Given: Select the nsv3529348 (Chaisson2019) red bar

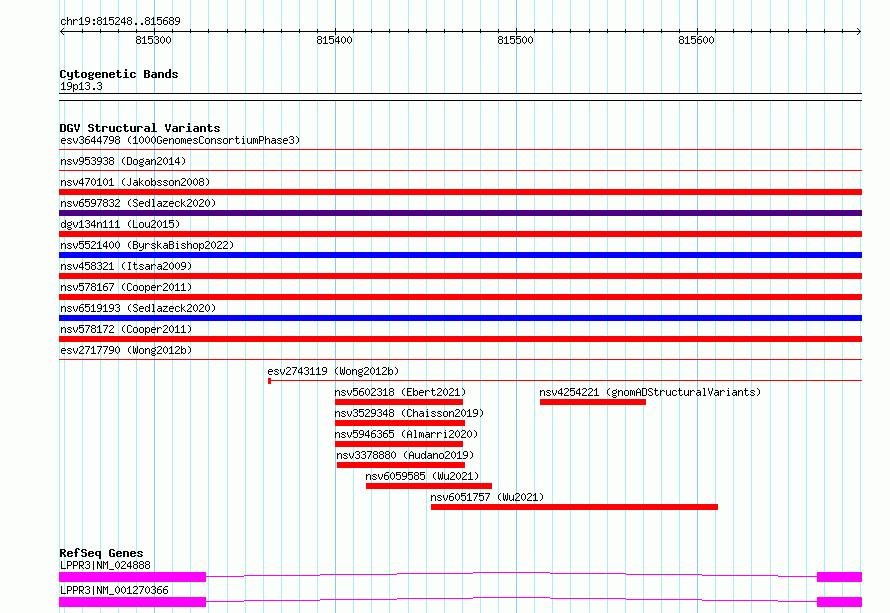Looking at the screenshot, I should pyautogui.click(x=400, y=423).
